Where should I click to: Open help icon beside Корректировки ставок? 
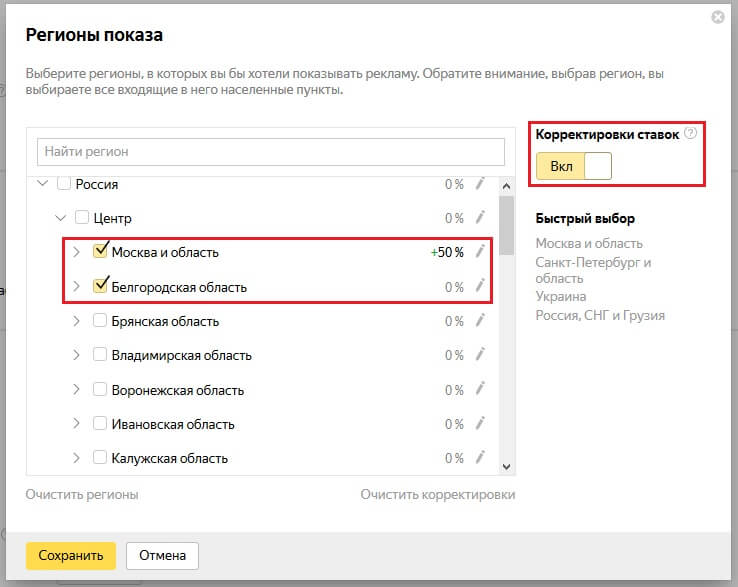pyautogui.click(x=690, y=134)
